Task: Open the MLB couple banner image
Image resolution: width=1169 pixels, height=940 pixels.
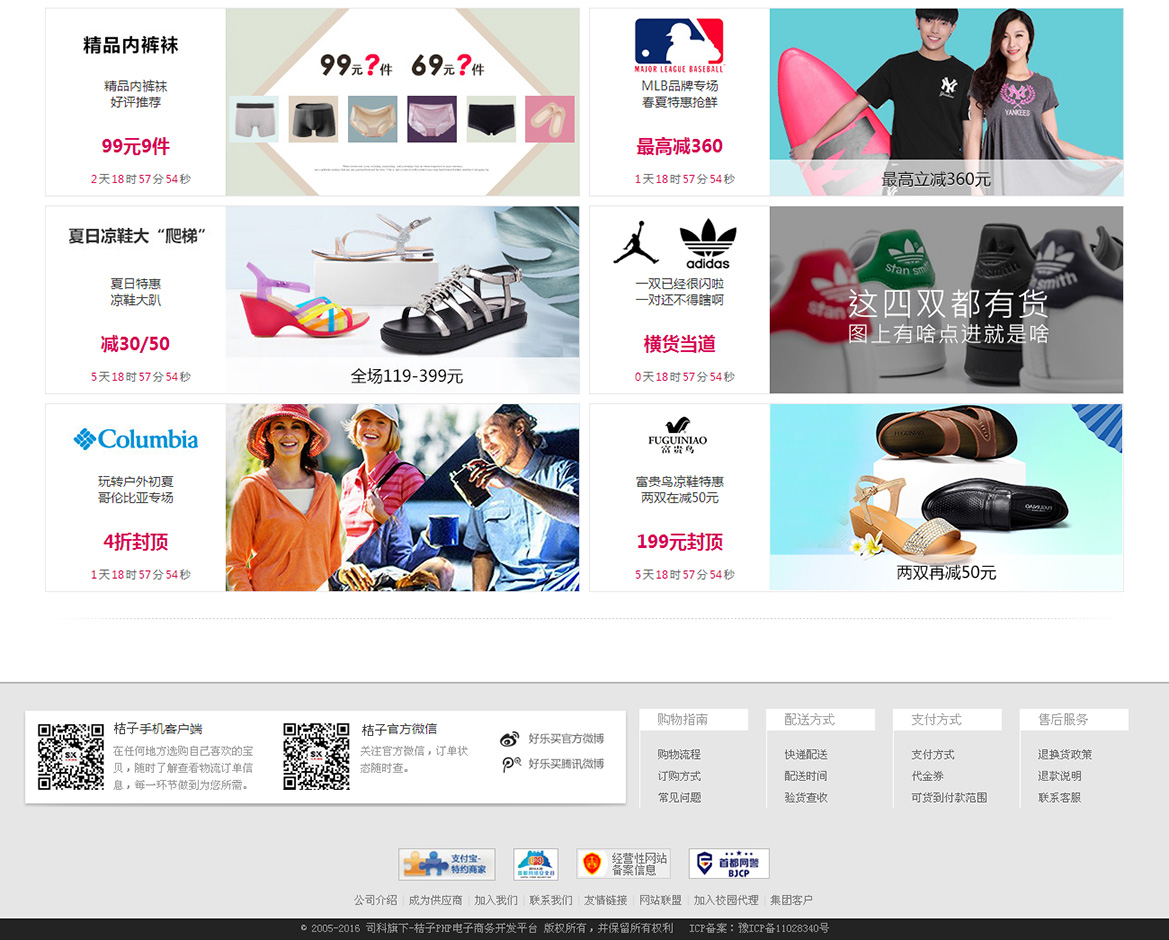Action: pyautogui.click(x=947, y=102)
